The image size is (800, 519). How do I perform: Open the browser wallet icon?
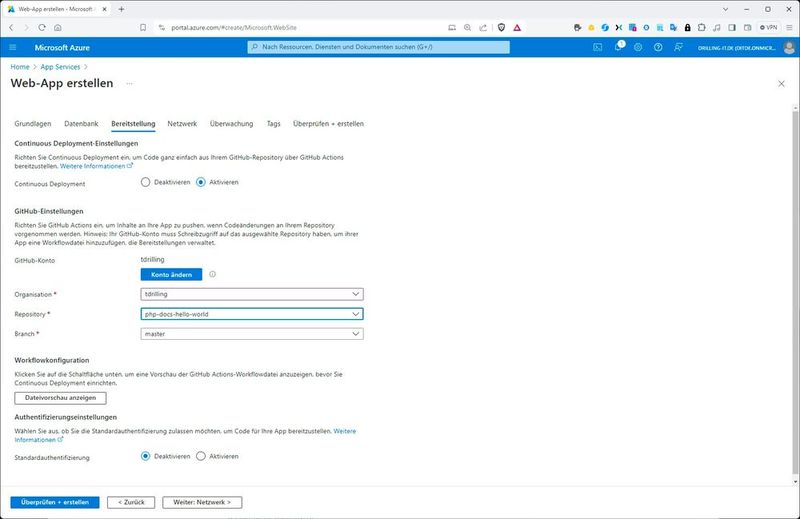pos(747,28)
